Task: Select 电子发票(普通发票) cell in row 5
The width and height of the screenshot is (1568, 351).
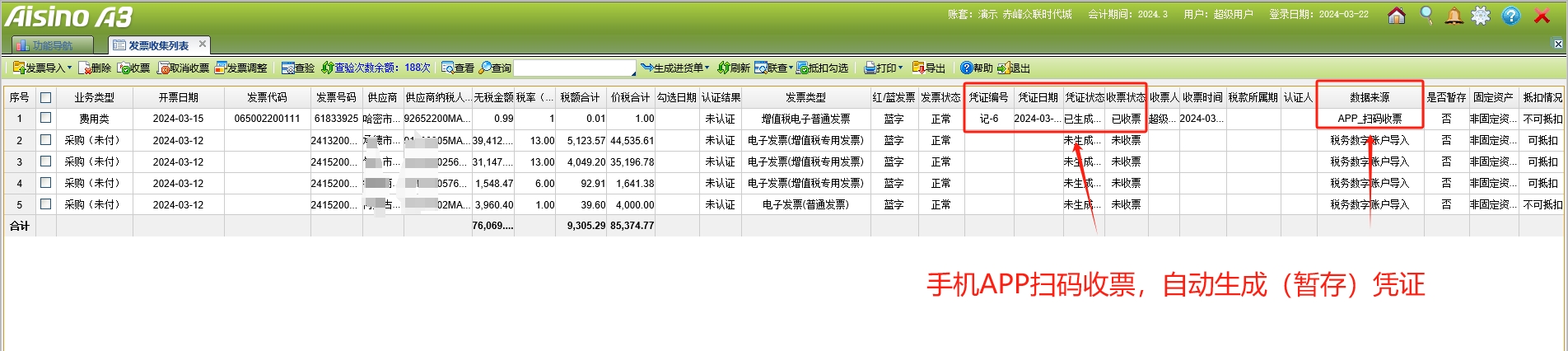Action: pos(805,204)
